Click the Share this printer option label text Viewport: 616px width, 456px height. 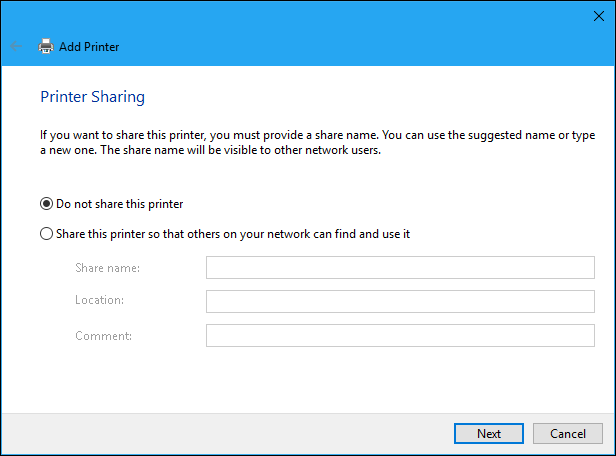233,234
